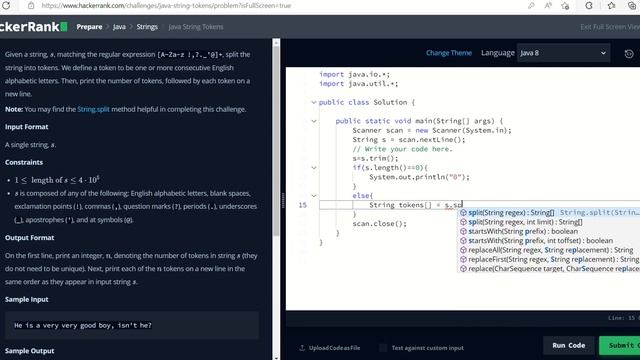Click the 'Sample Output' heading

click(x=29, y=351)
